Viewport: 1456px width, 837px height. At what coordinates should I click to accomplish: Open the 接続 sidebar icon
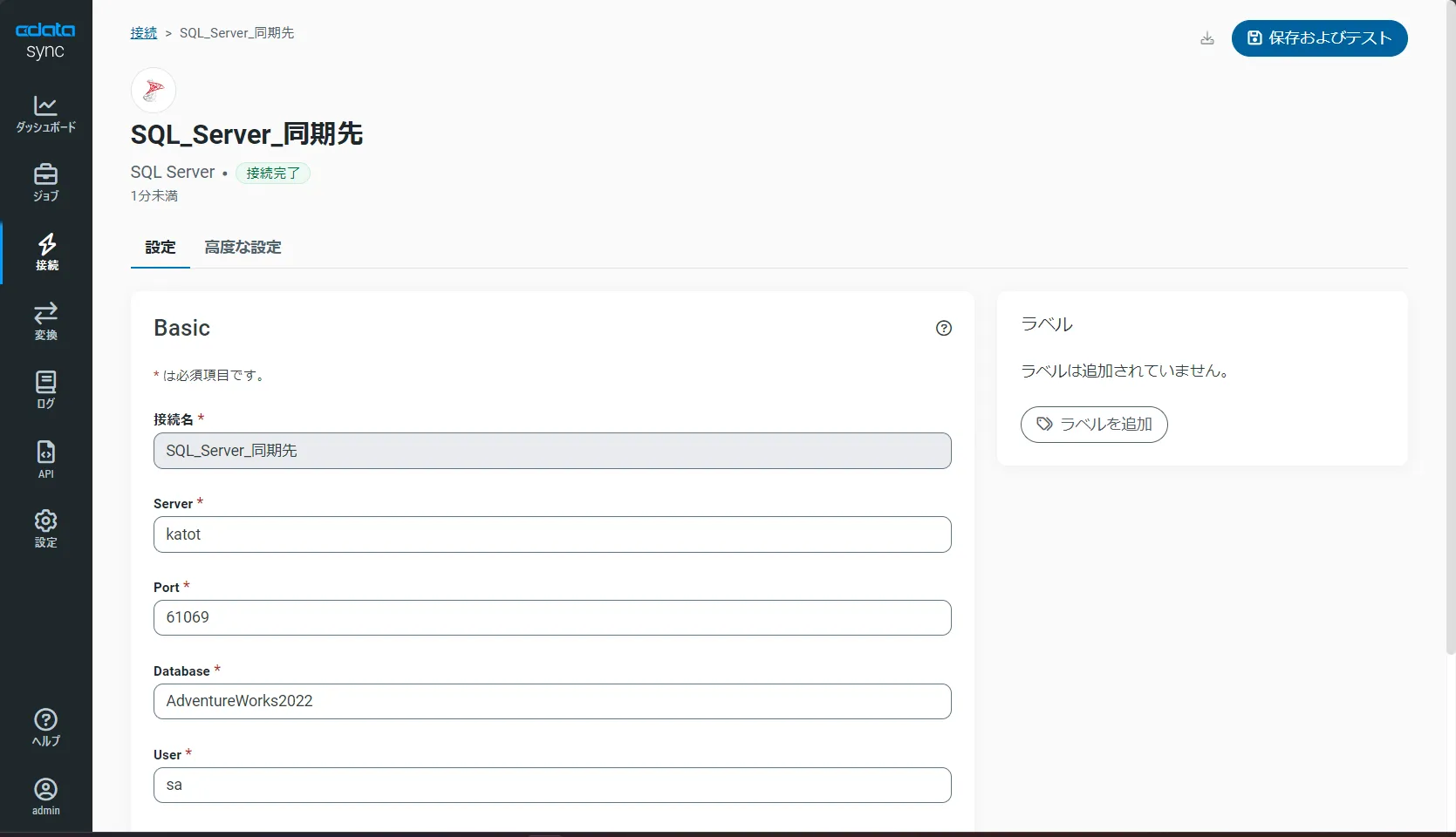click(45, 252)
